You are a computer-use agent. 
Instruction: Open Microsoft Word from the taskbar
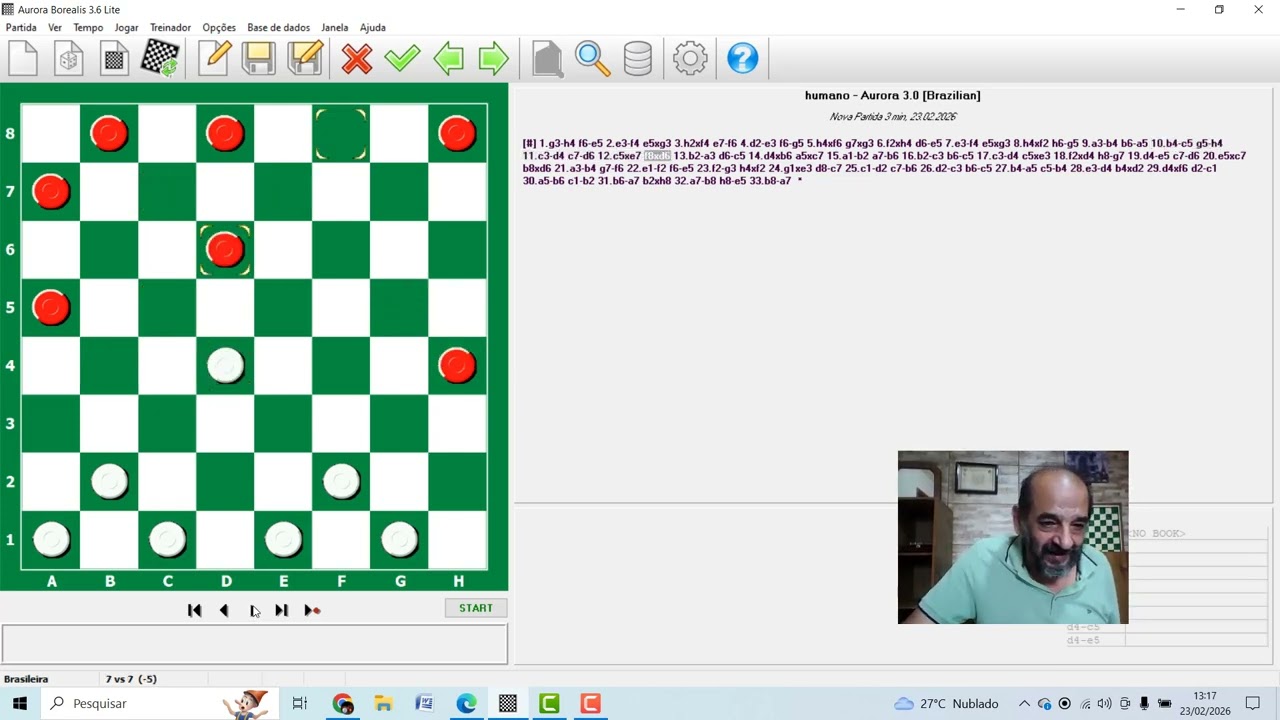424,703
